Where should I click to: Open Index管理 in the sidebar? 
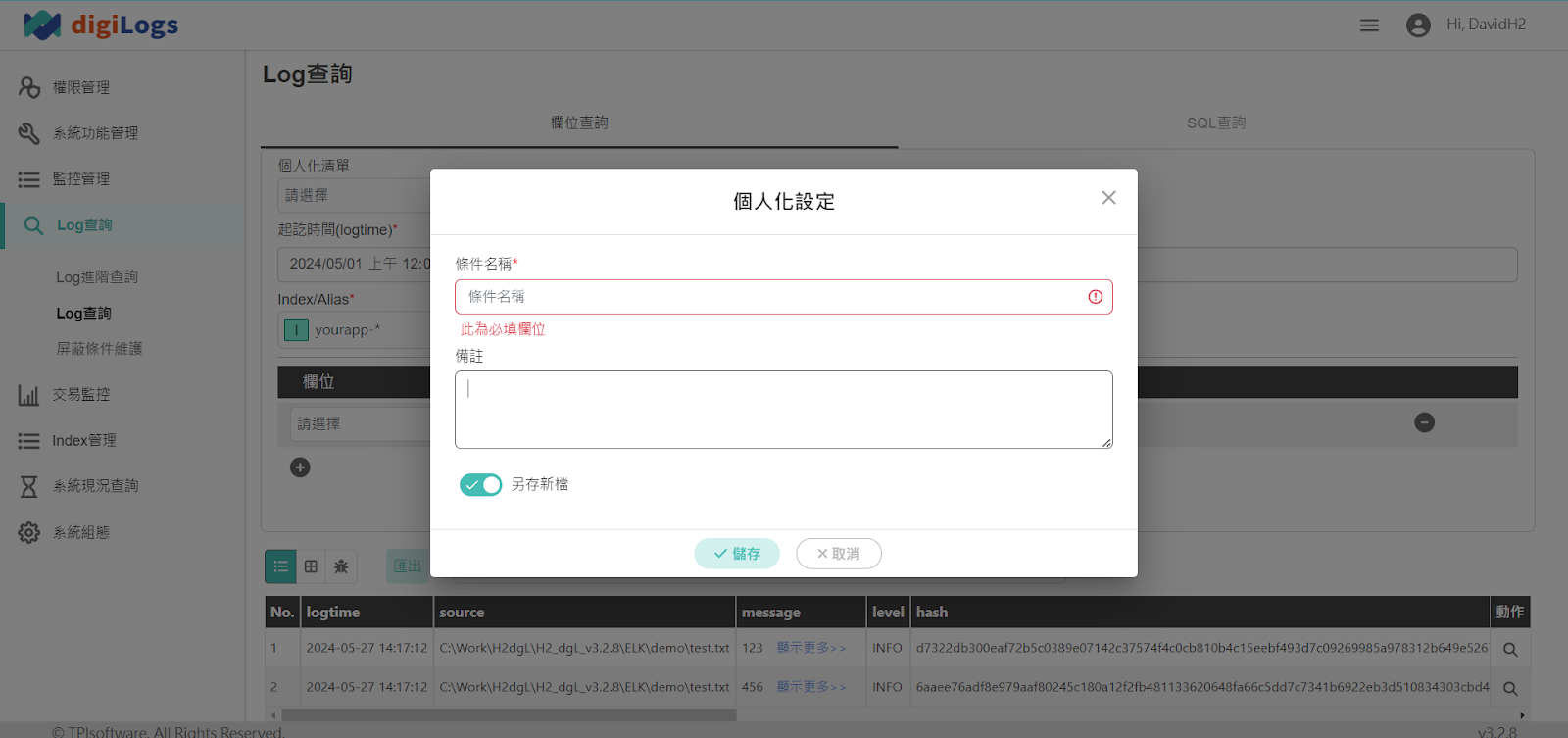(x=84, y=441)
